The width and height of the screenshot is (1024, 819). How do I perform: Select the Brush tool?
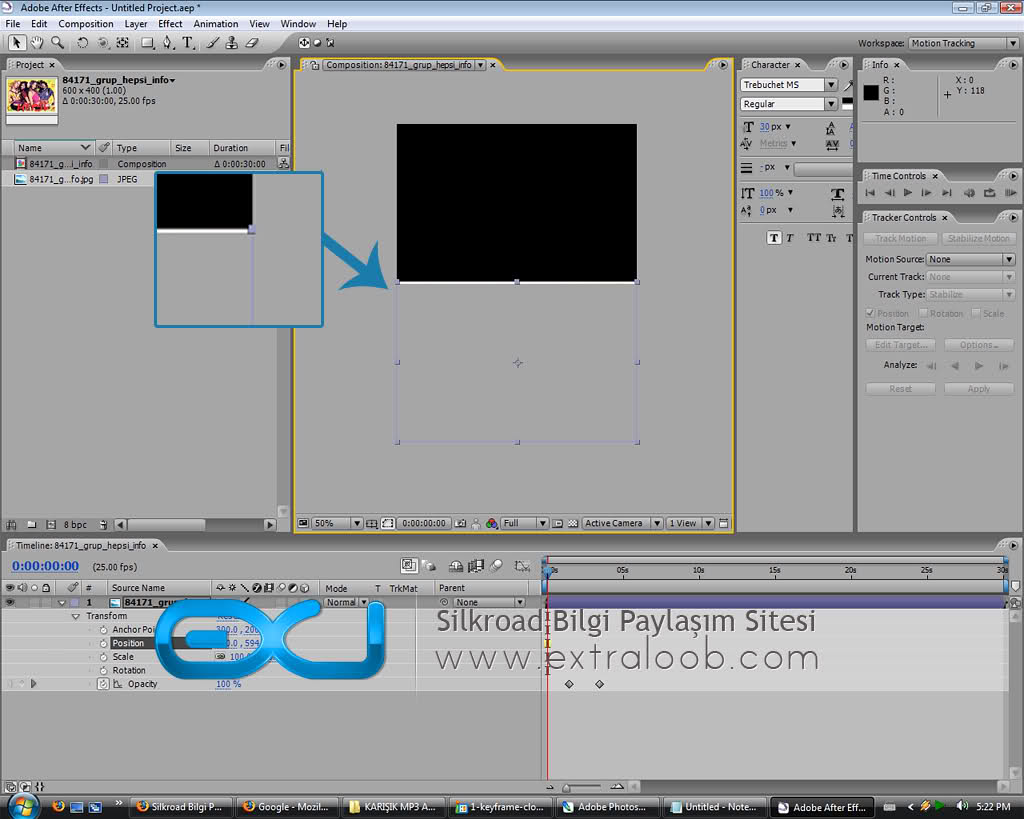tap(213, 43)
